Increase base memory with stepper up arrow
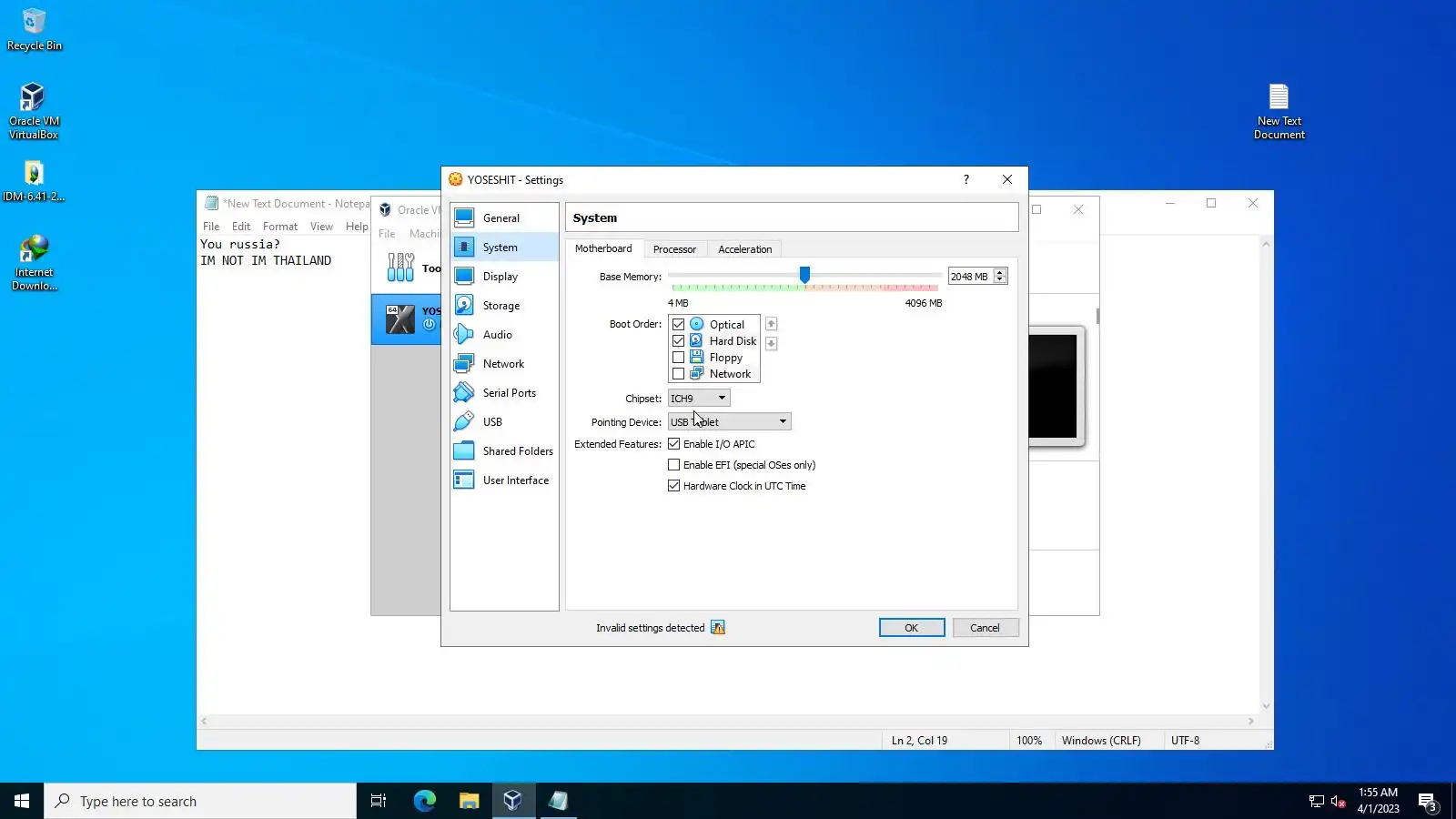 click(1000, 272)
